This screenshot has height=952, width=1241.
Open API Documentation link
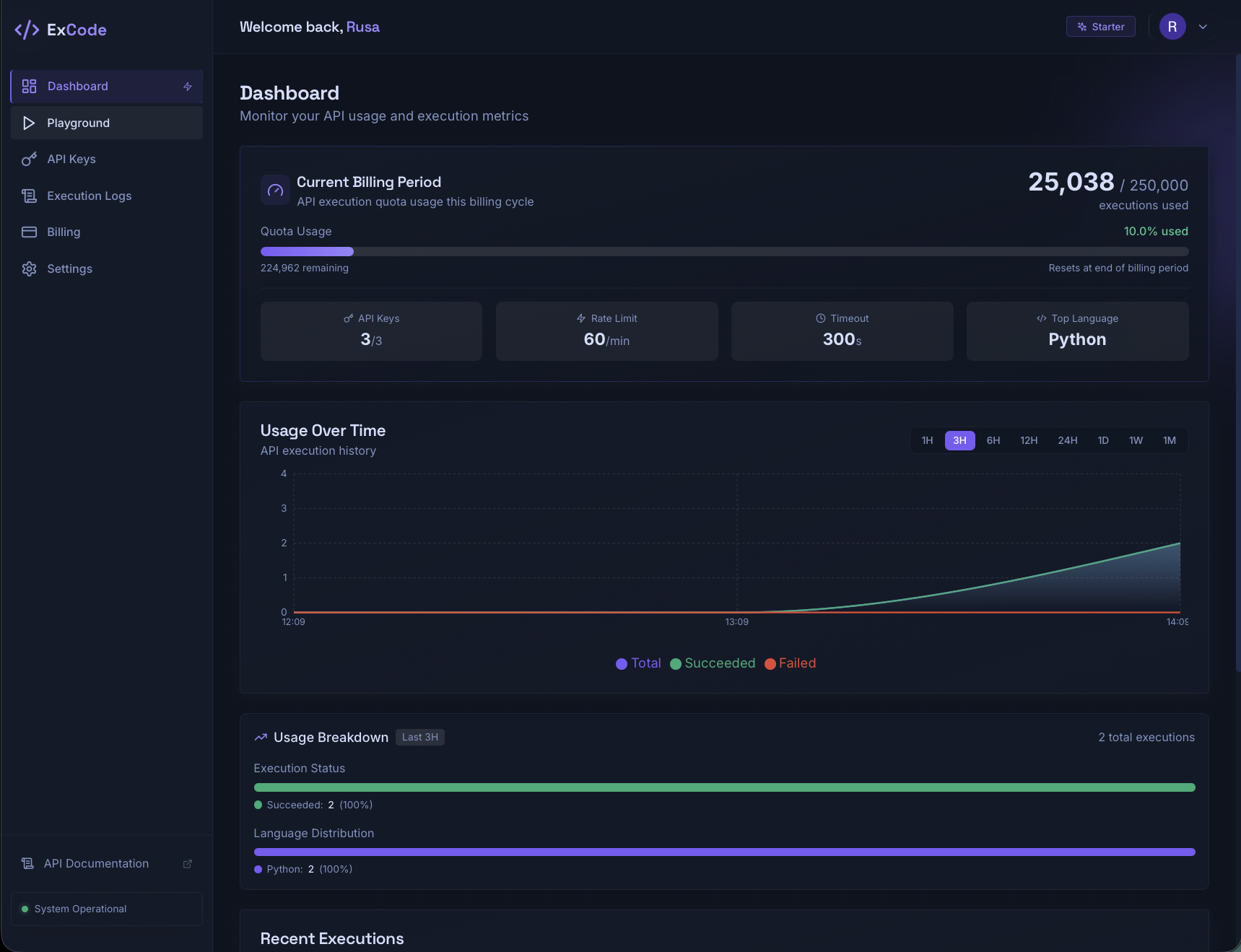pos(107,864)
